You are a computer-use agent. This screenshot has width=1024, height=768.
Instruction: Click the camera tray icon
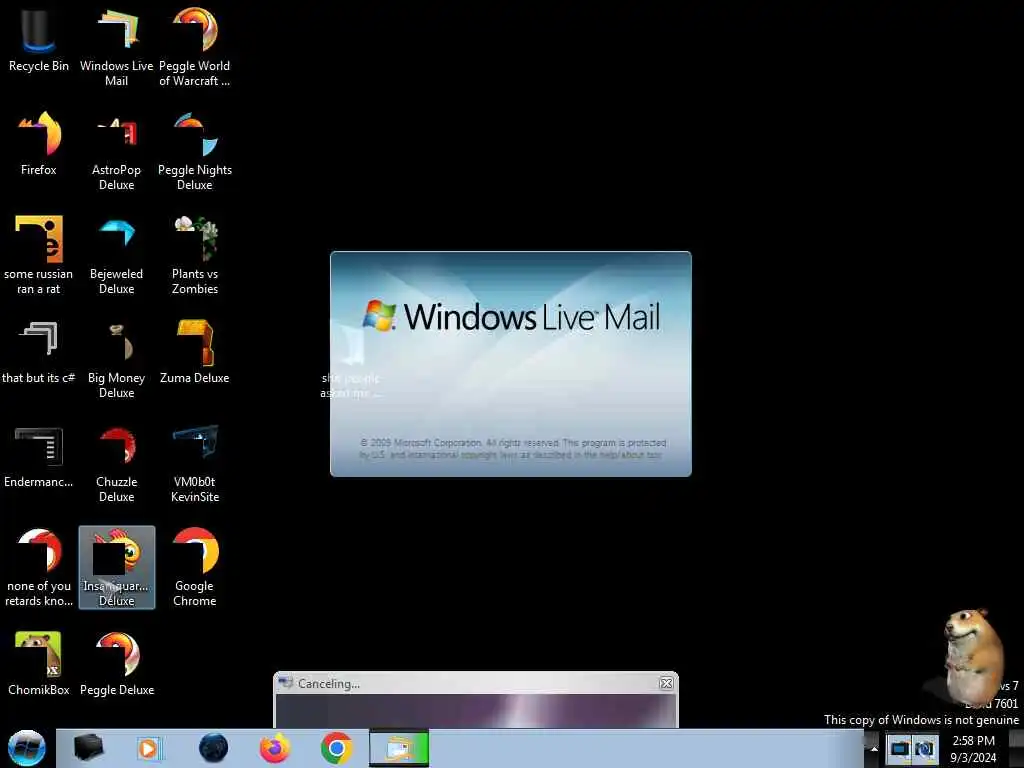[924, 748]
